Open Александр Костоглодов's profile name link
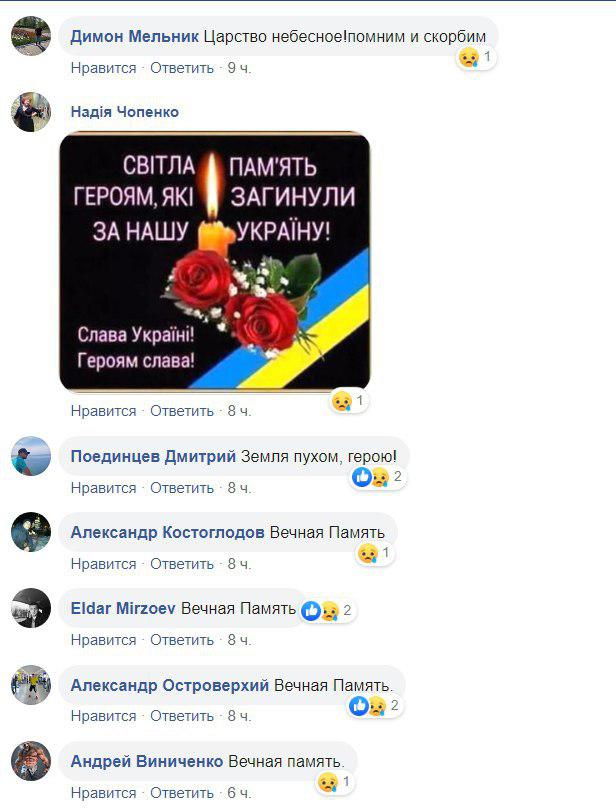 pyautogui.click(x=168, y=532)
